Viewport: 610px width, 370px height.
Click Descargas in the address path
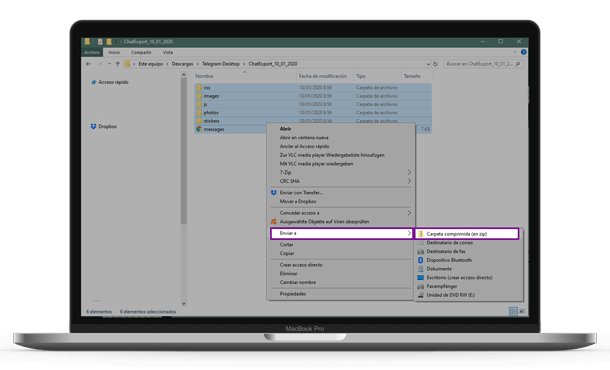[x=182, y=64]
